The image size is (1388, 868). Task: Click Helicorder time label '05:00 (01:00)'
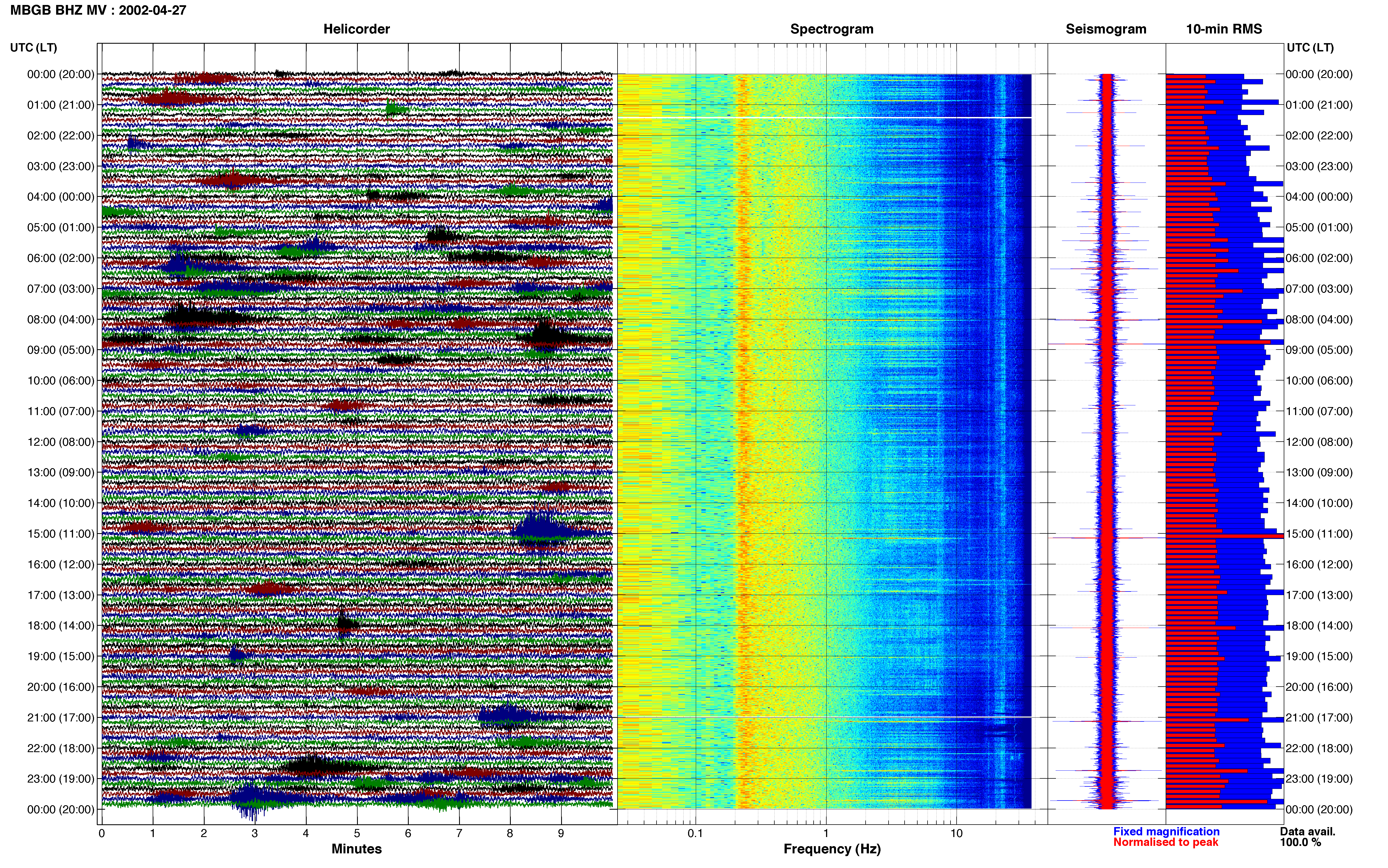click(61, 227)
